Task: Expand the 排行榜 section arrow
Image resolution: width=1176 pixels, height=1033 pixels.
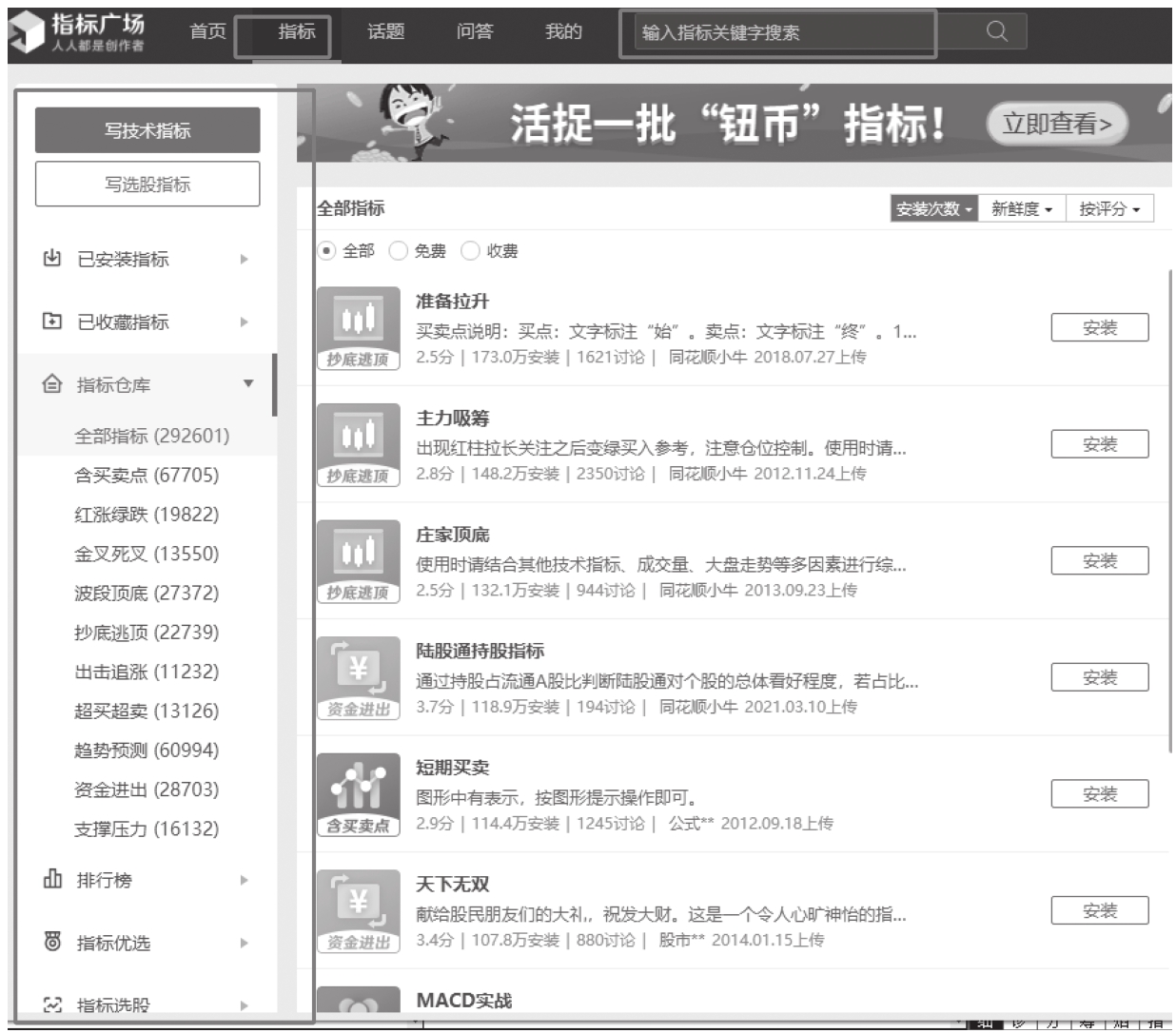Action: [245, 880]
